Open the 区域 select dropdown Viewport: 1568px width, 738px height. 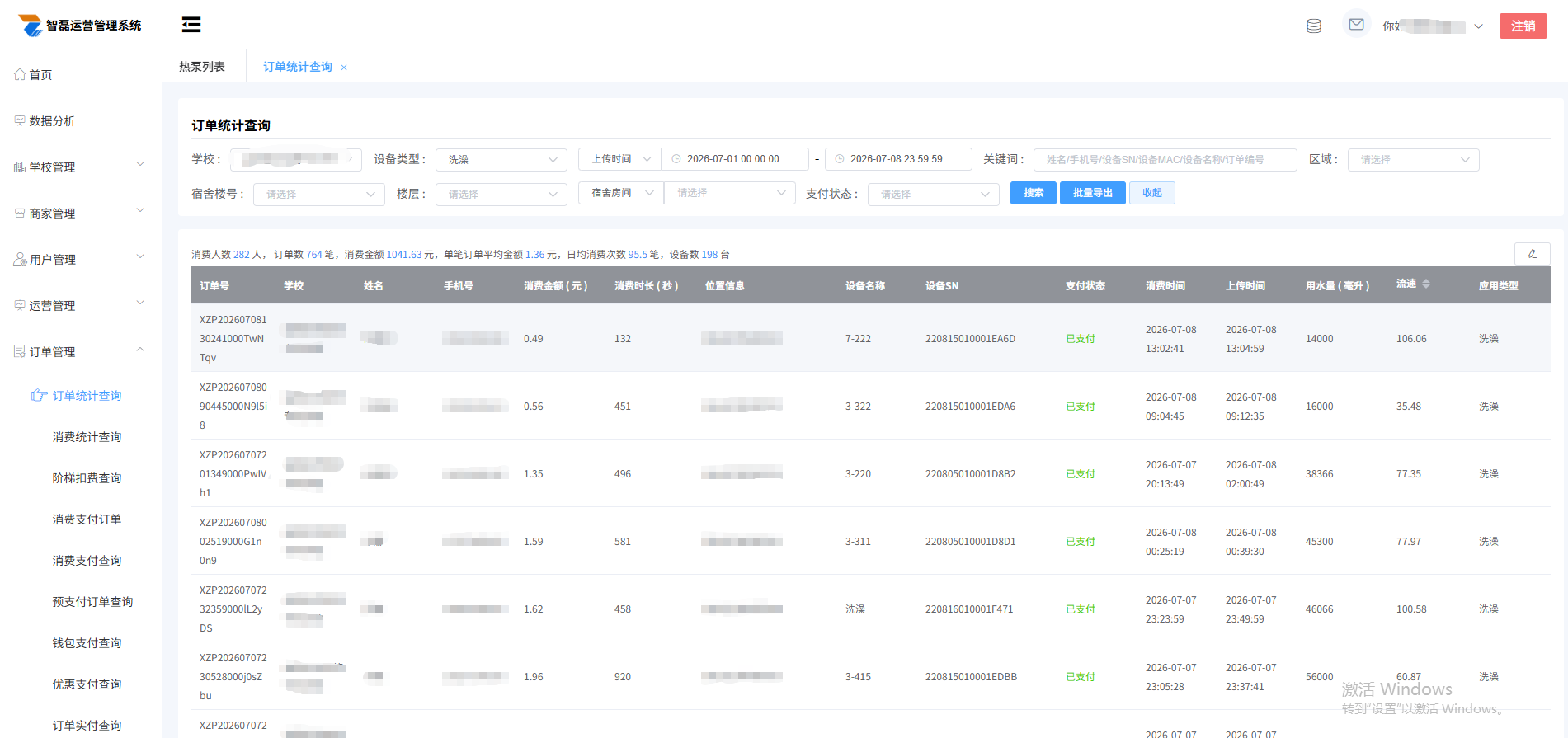pos(1413,159)
